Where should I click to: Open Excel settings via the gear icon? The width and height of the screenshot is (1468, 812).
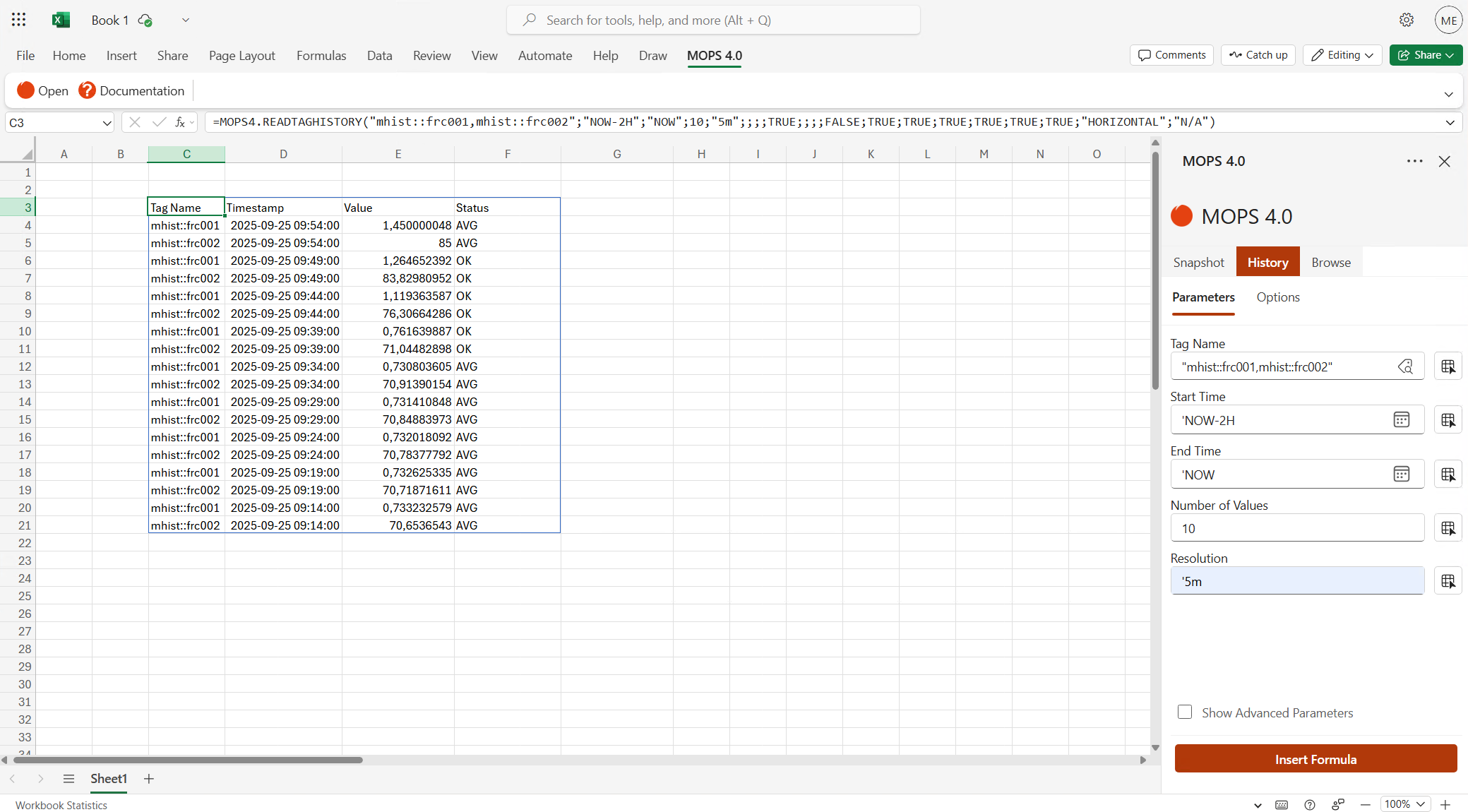pos(1407,20)
